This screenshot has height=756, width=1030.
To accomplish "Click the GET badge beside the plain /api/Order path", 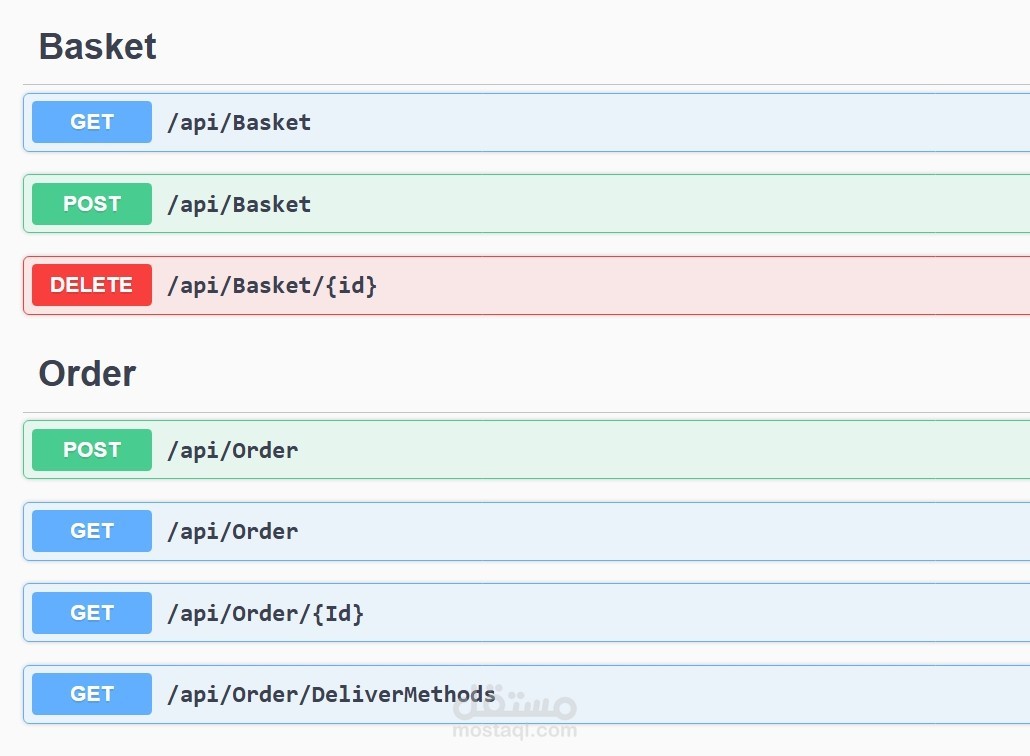I will [x=92, y=531].
